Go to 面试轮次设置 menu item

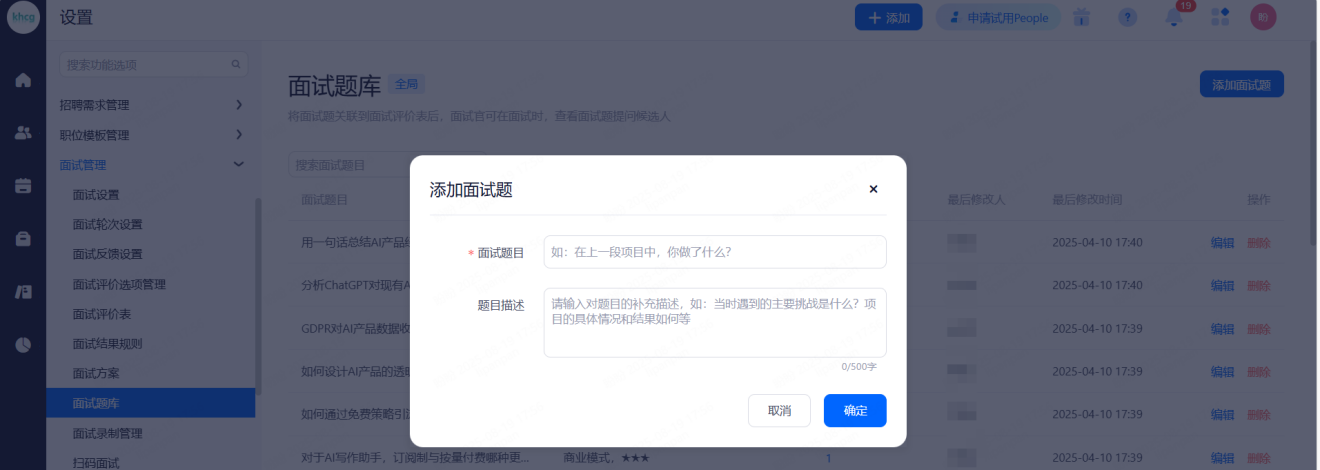pos(107,224)
